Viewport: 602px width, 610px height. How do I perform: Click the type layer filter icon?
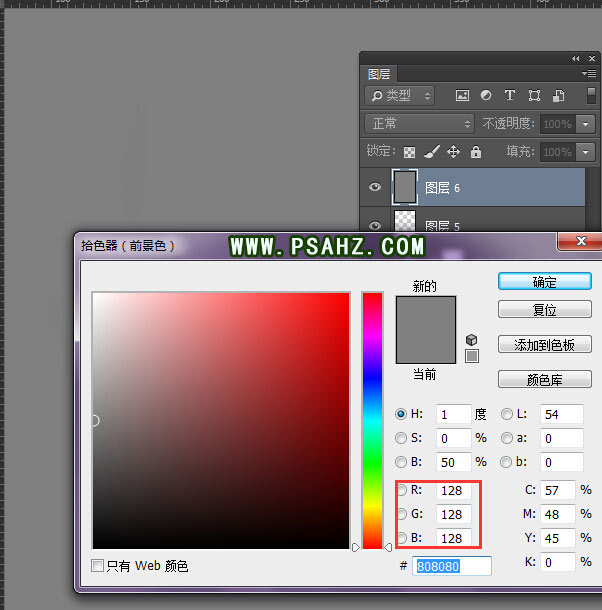coord(510,96)
